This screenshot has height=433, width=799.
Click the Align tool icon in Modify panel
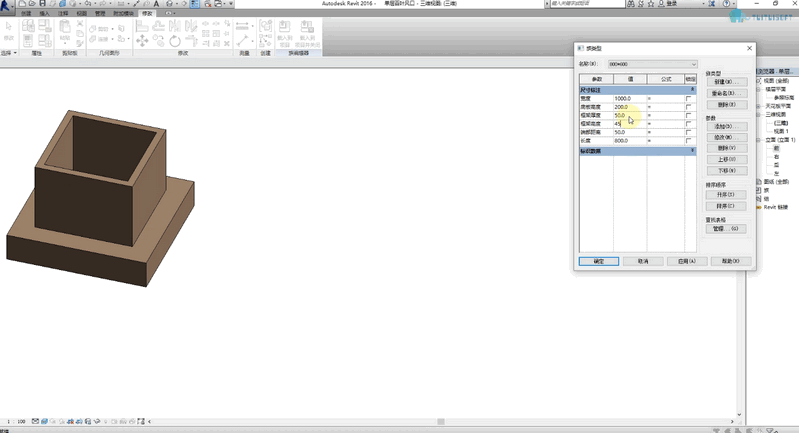pyautogui.click(x=142, y=25)
